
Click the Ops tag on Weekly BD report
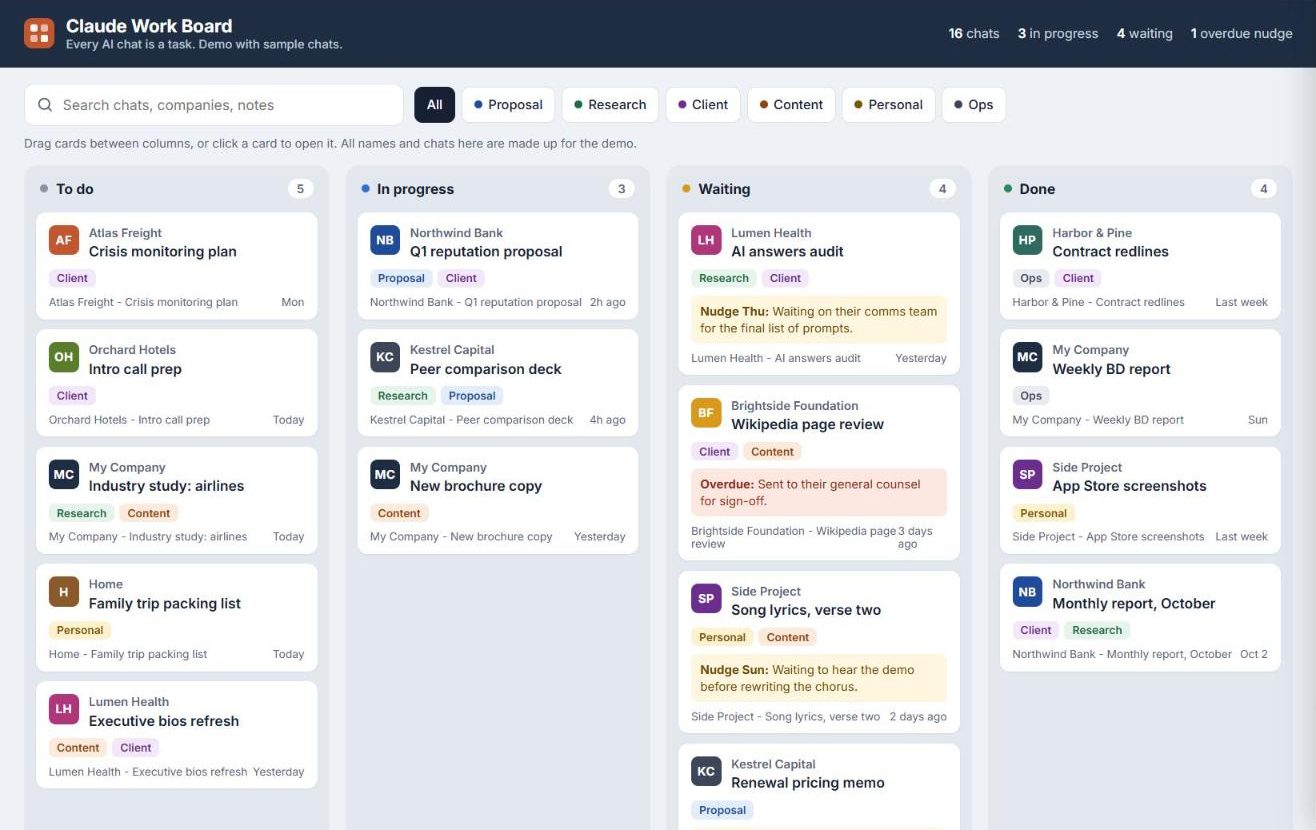(1031, 395)
